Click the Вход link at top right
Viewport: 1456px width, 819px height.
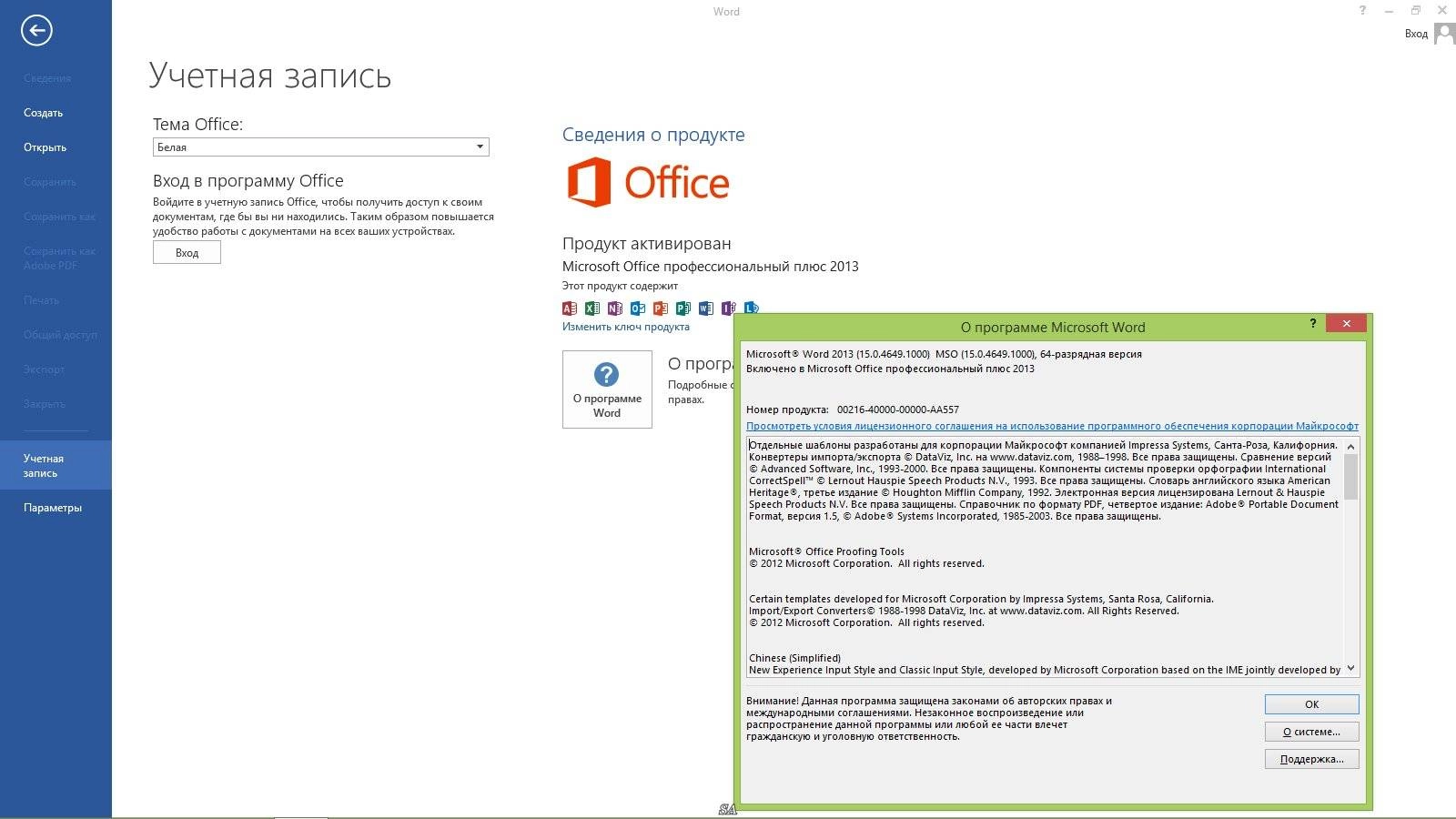coord(1416,34)
